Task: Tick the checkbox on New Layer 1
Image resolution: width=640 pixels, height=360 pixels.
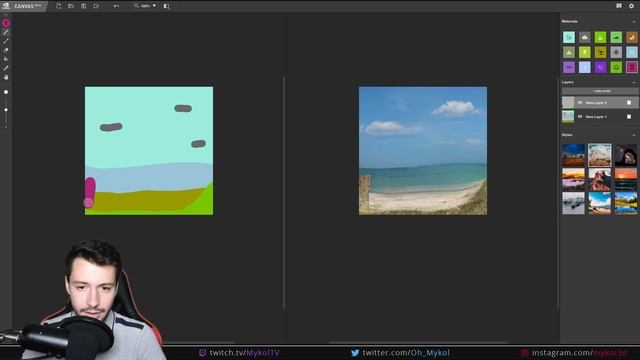Action: (x=629, y=117)
